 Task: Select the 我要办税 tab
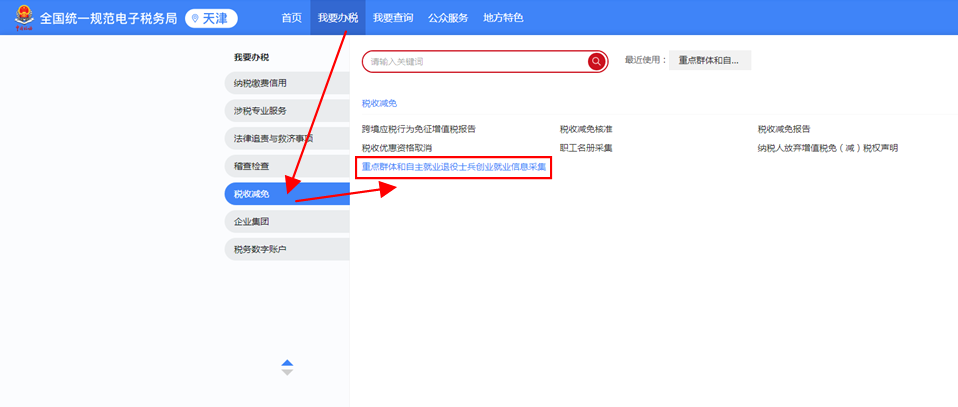pos(338,18)
